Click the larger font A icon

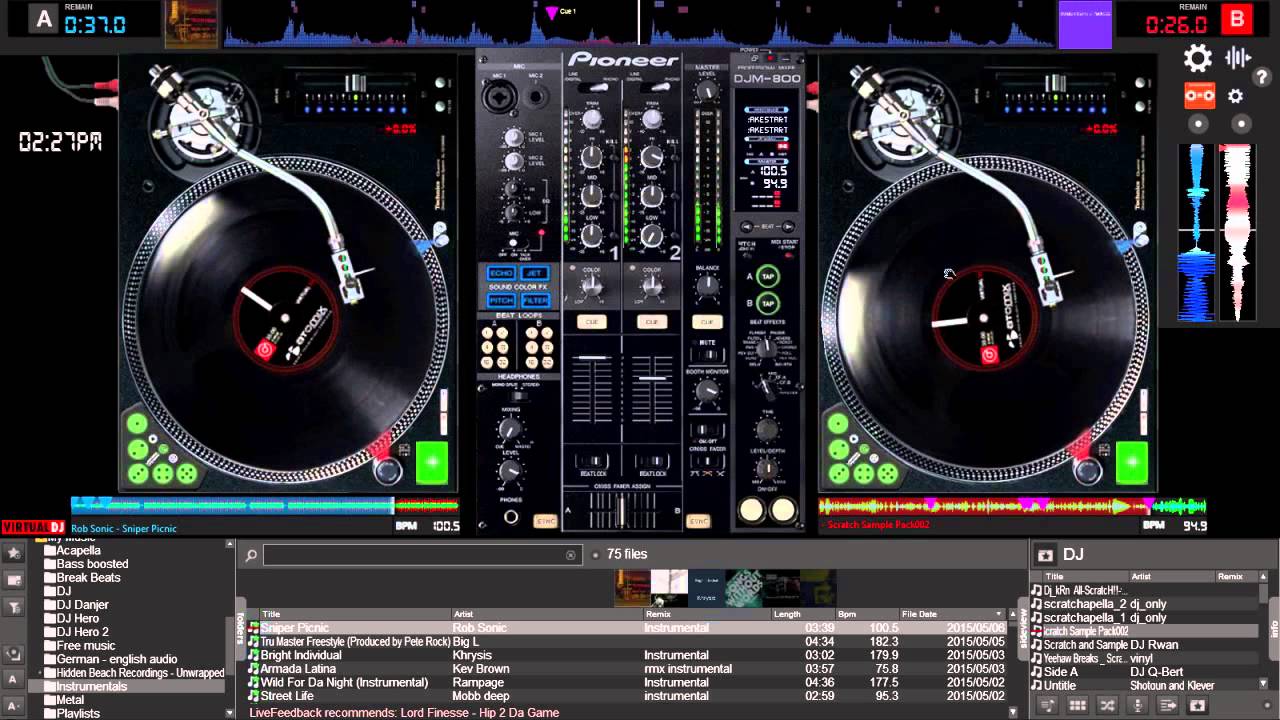tap(14, 680)
